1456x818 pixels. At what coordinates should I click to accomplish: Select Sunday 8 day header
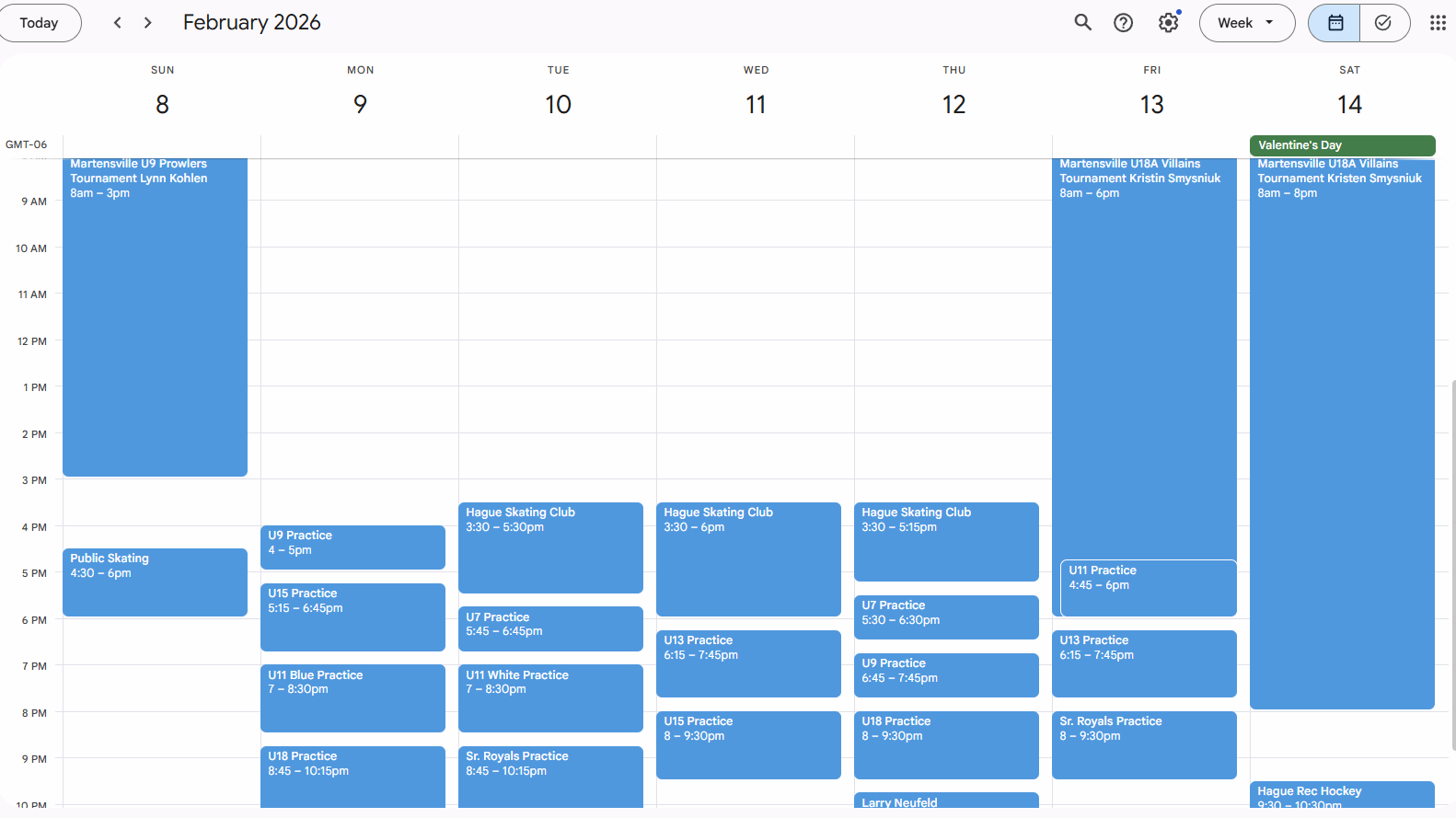point(162,104)
